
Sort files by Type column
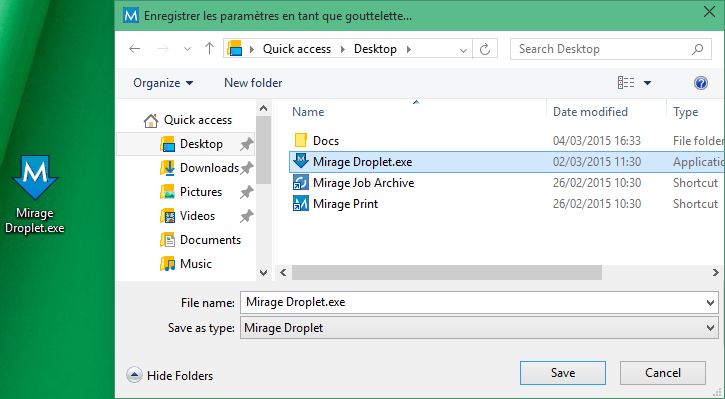pos(686,112)
